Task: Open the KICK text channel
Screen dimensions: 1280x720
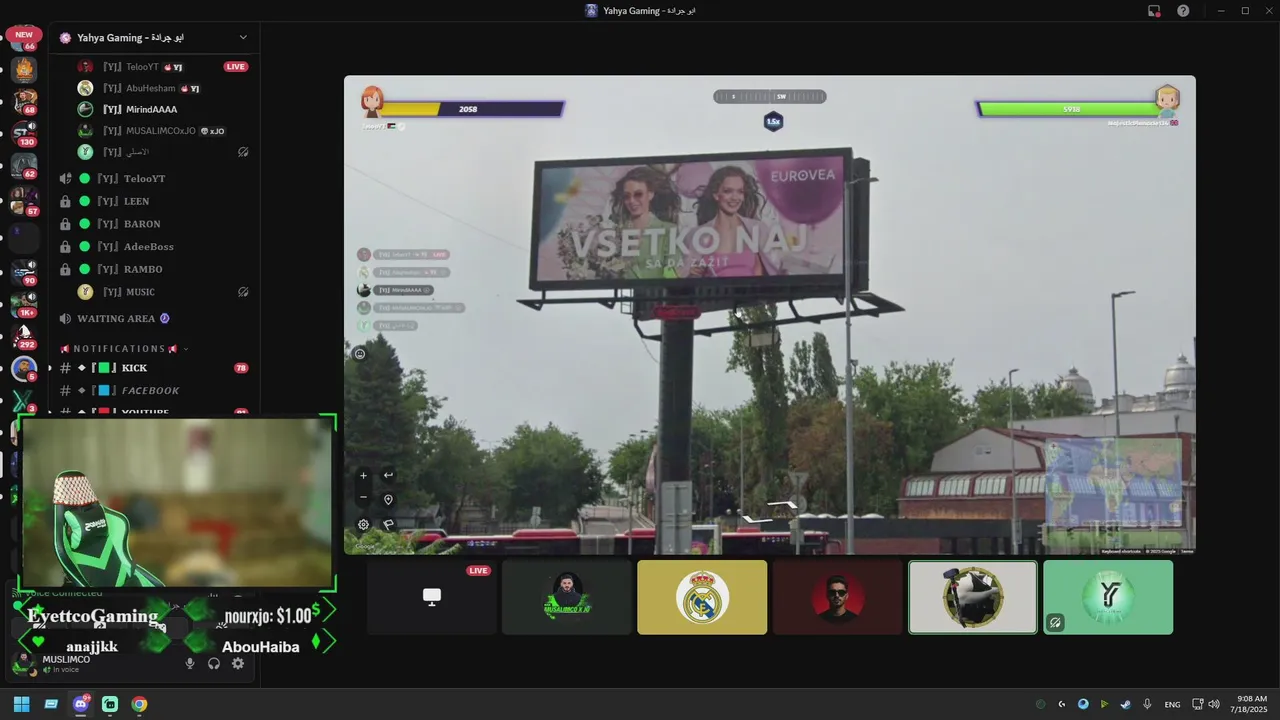Action: click(153, 368)
